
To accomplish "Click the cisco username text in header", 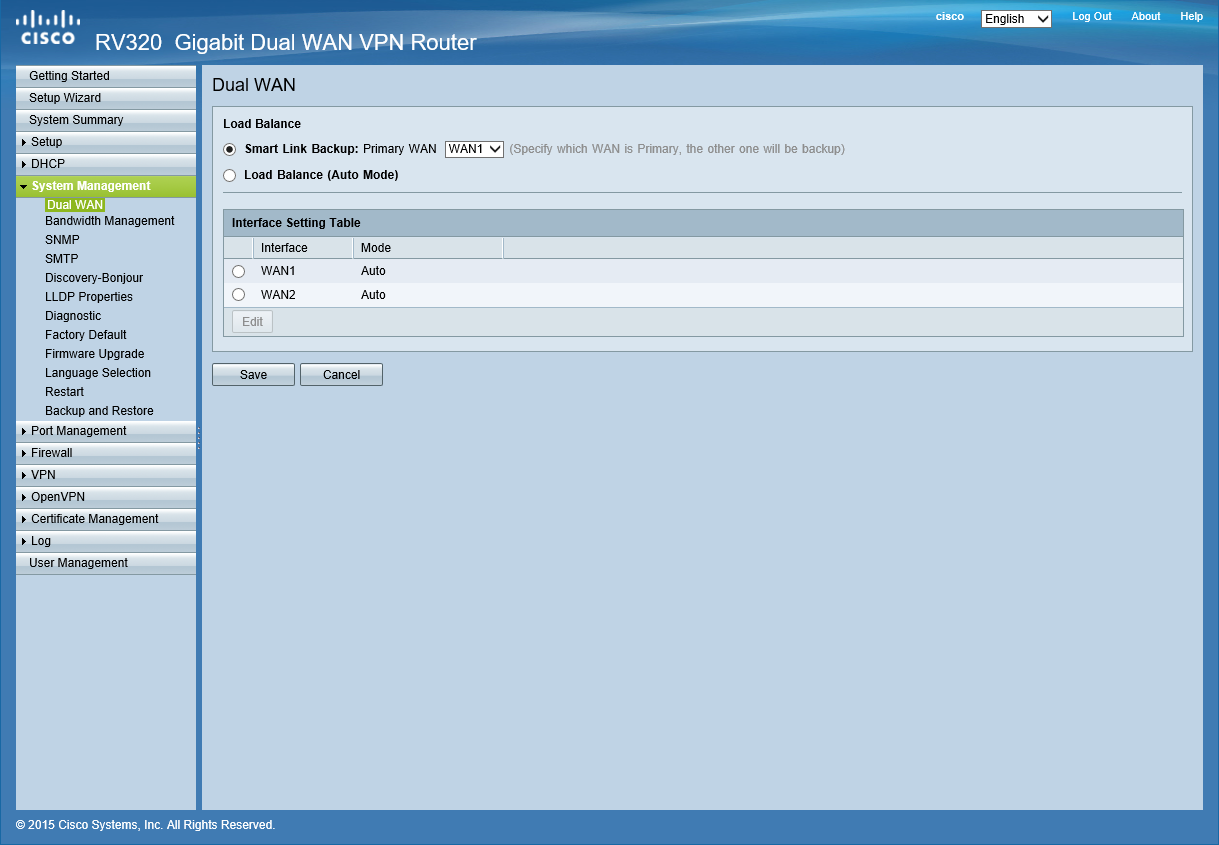I will tap(950, 17).
